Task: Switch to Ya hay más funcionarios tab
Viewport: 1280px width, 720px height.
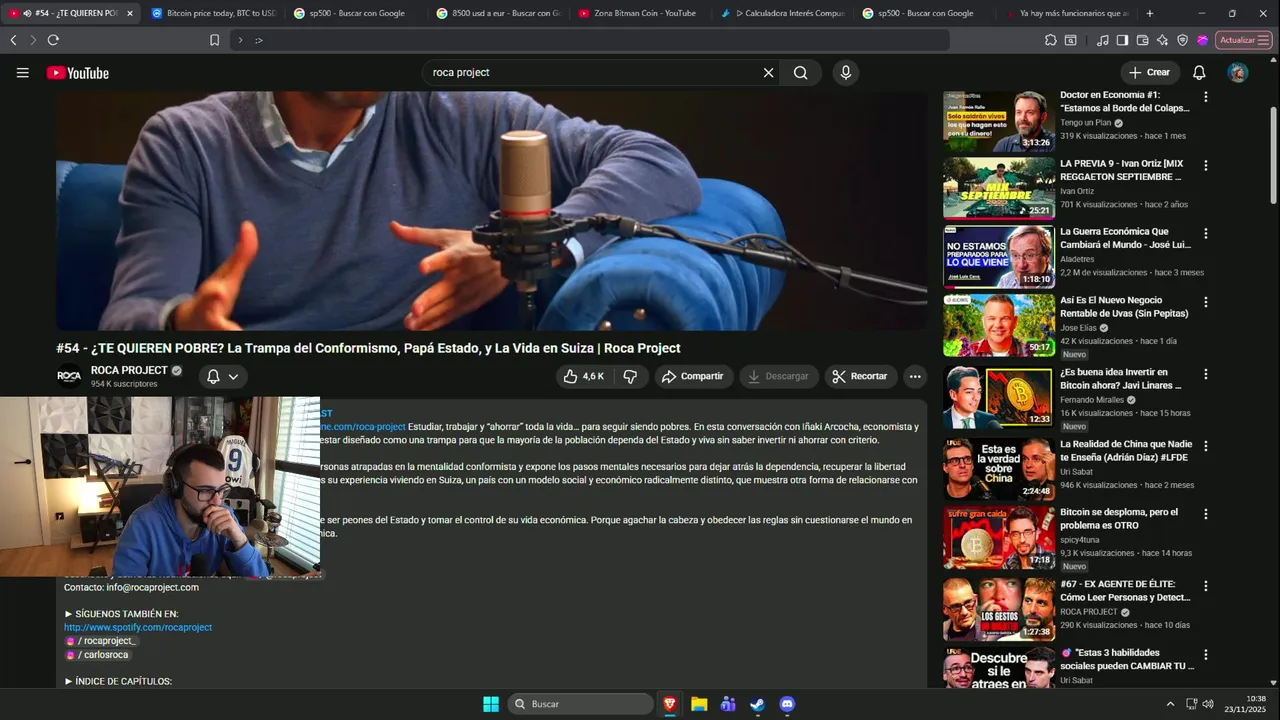Action: 1066,13
